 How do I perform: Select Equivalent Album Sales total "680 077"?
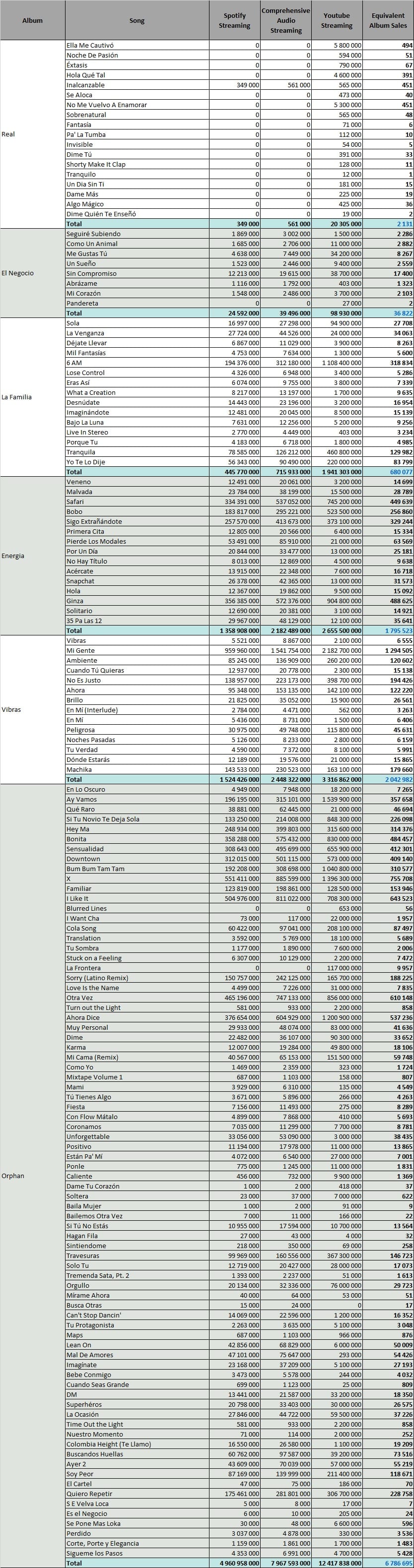click(401, 472)
